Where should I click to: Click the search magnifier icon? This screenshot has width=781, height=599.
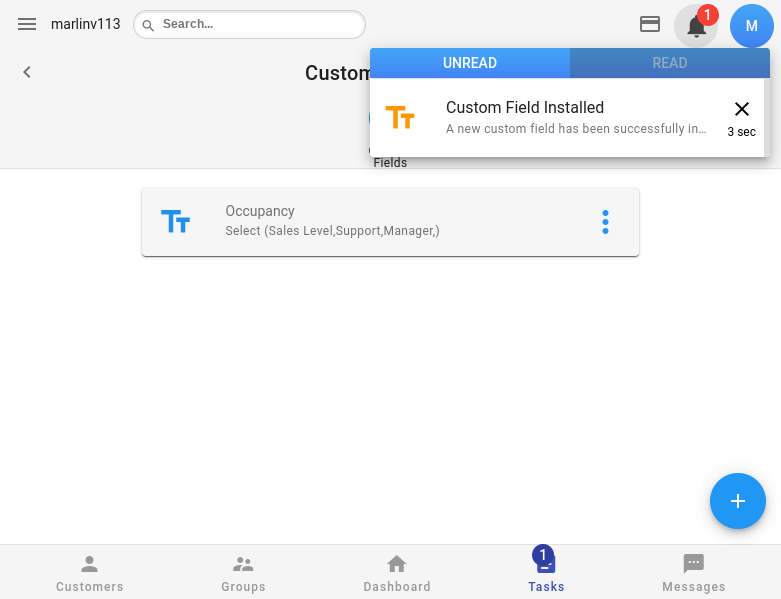click(148, 25)
